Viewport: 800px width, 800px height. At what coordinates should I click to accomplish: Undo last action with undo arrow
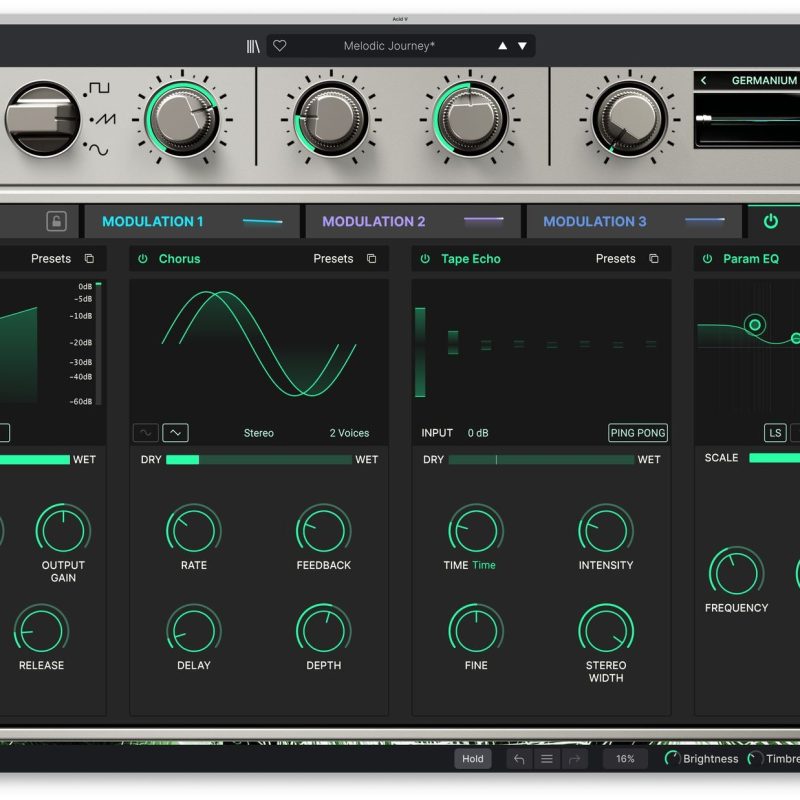click(x=519, y=759)
